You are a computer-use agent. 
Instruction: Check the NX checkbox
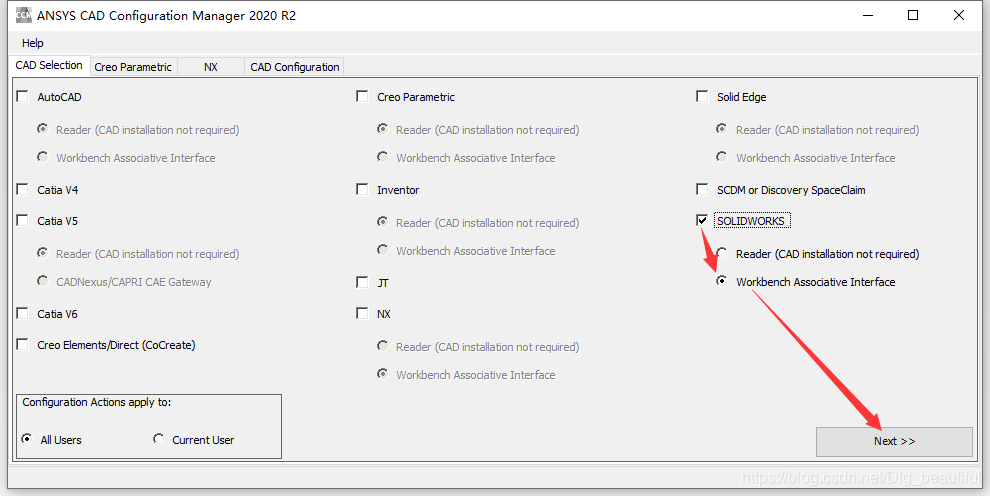[362, 313]
